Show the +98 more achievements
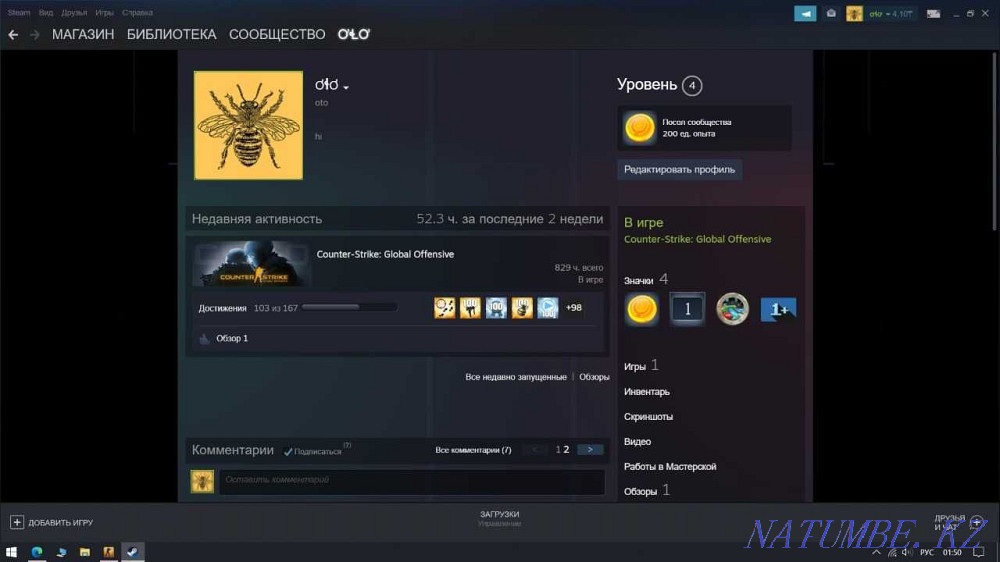1000x562 pixels. click(573, 307)
